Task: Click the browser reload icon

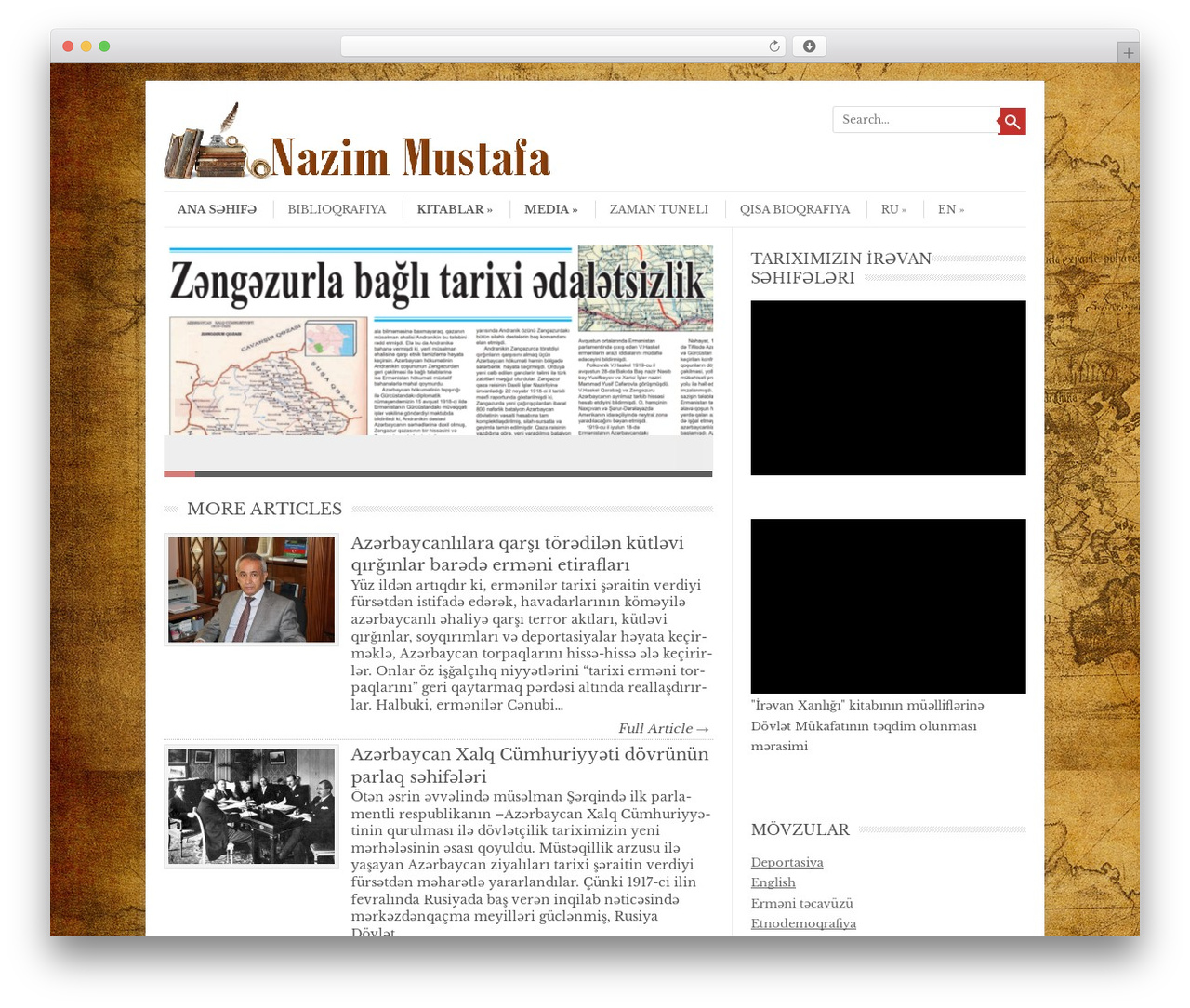Action: (774, 46)
